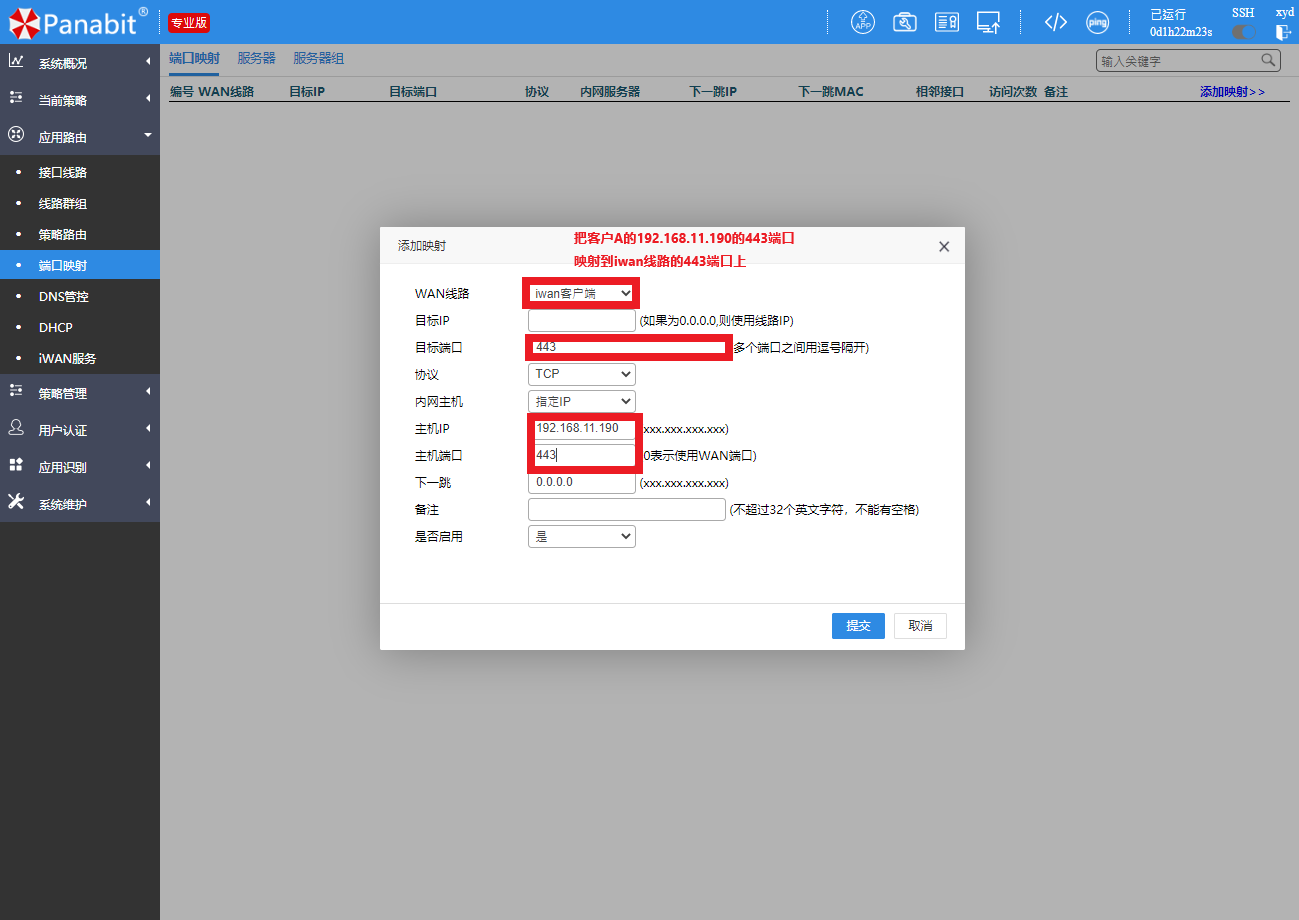This screenshot has width=1299, height=920.
Task: Collapse 应用路由 sidebar menu
Action: (80, 137)
